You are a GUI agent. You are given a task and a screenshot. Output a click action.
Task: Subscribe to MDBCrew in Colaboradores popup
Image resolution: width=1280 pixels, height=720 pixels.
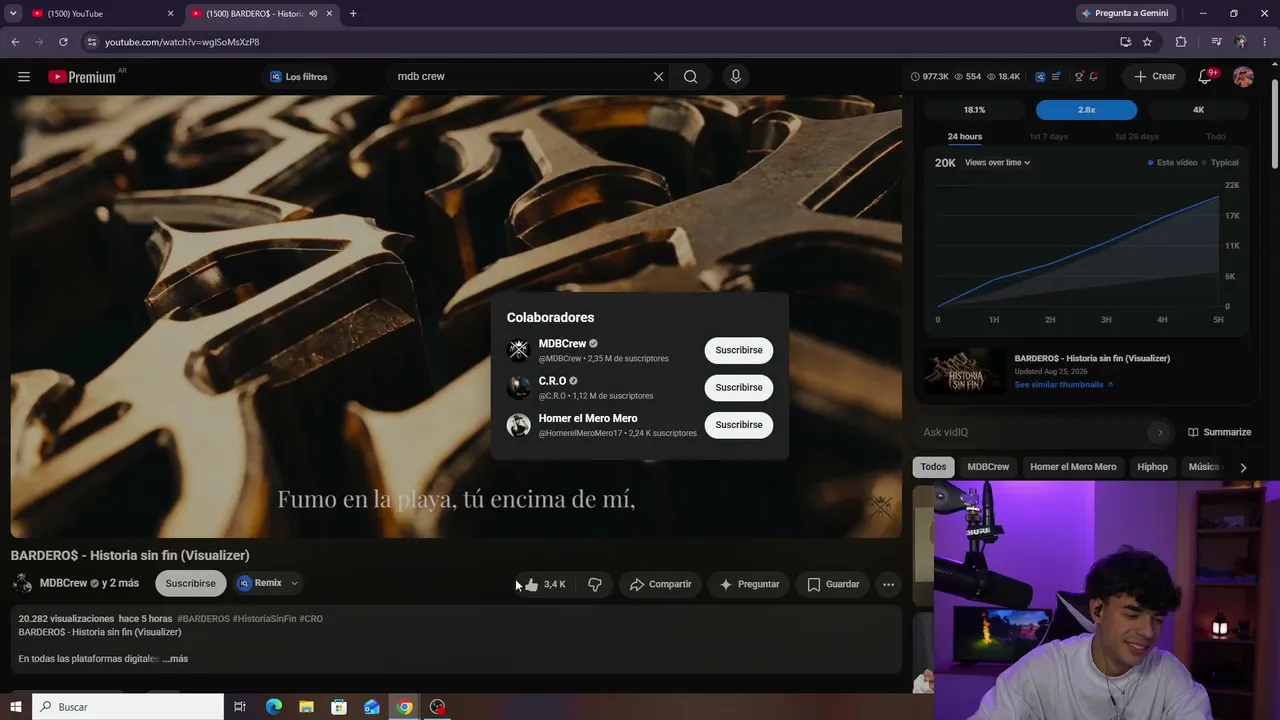(x=739, y=350)
